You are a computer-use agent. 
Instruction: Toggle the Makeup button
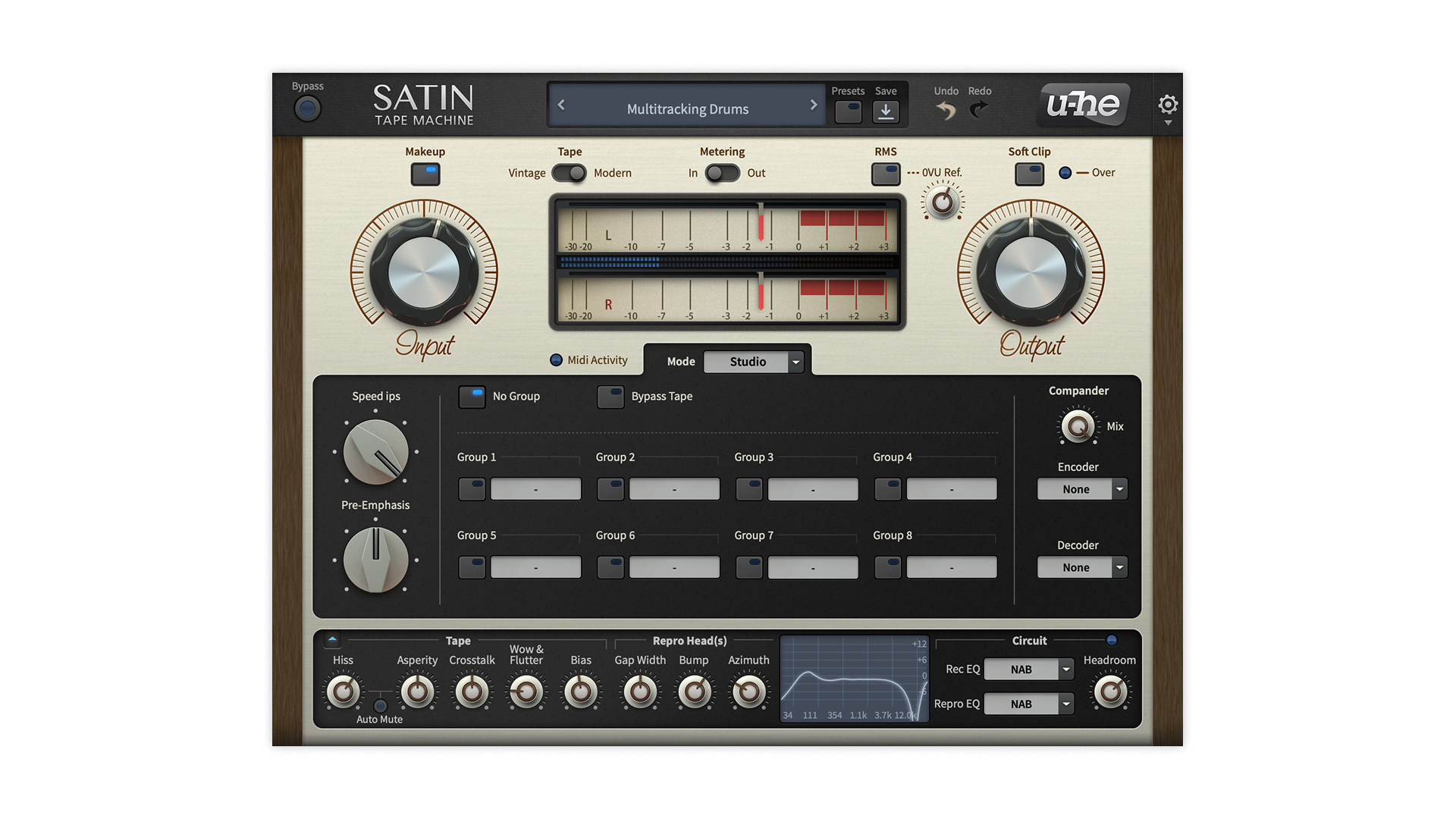425,174
